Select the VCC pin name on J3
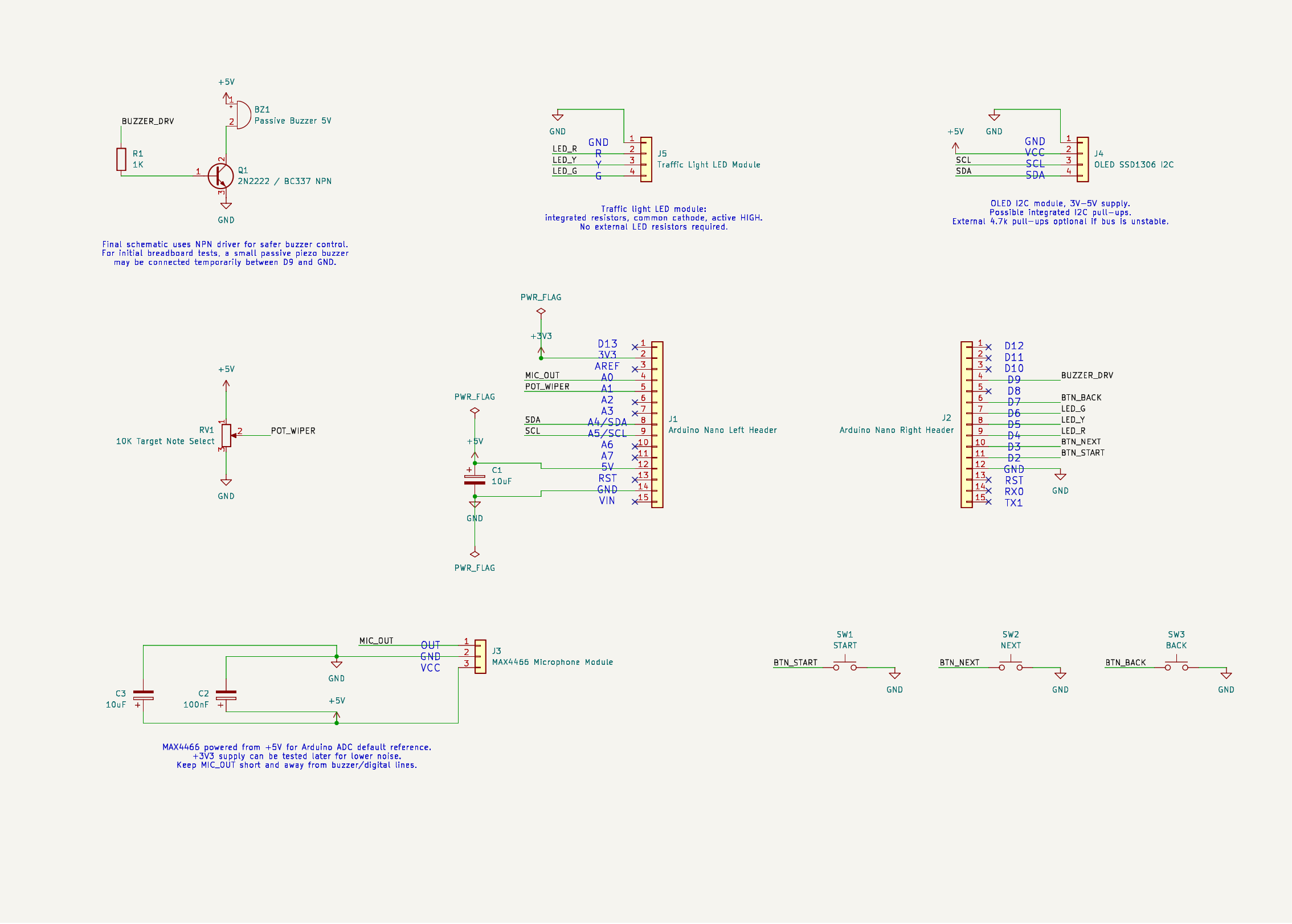 click(x=431, y=668)
